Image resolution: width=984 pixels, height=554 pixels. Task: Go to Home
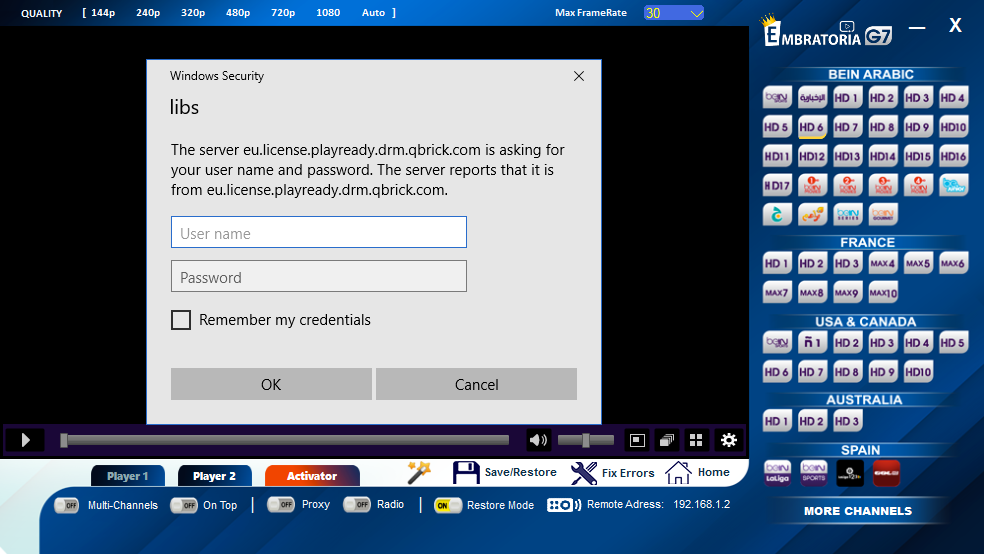697,472
